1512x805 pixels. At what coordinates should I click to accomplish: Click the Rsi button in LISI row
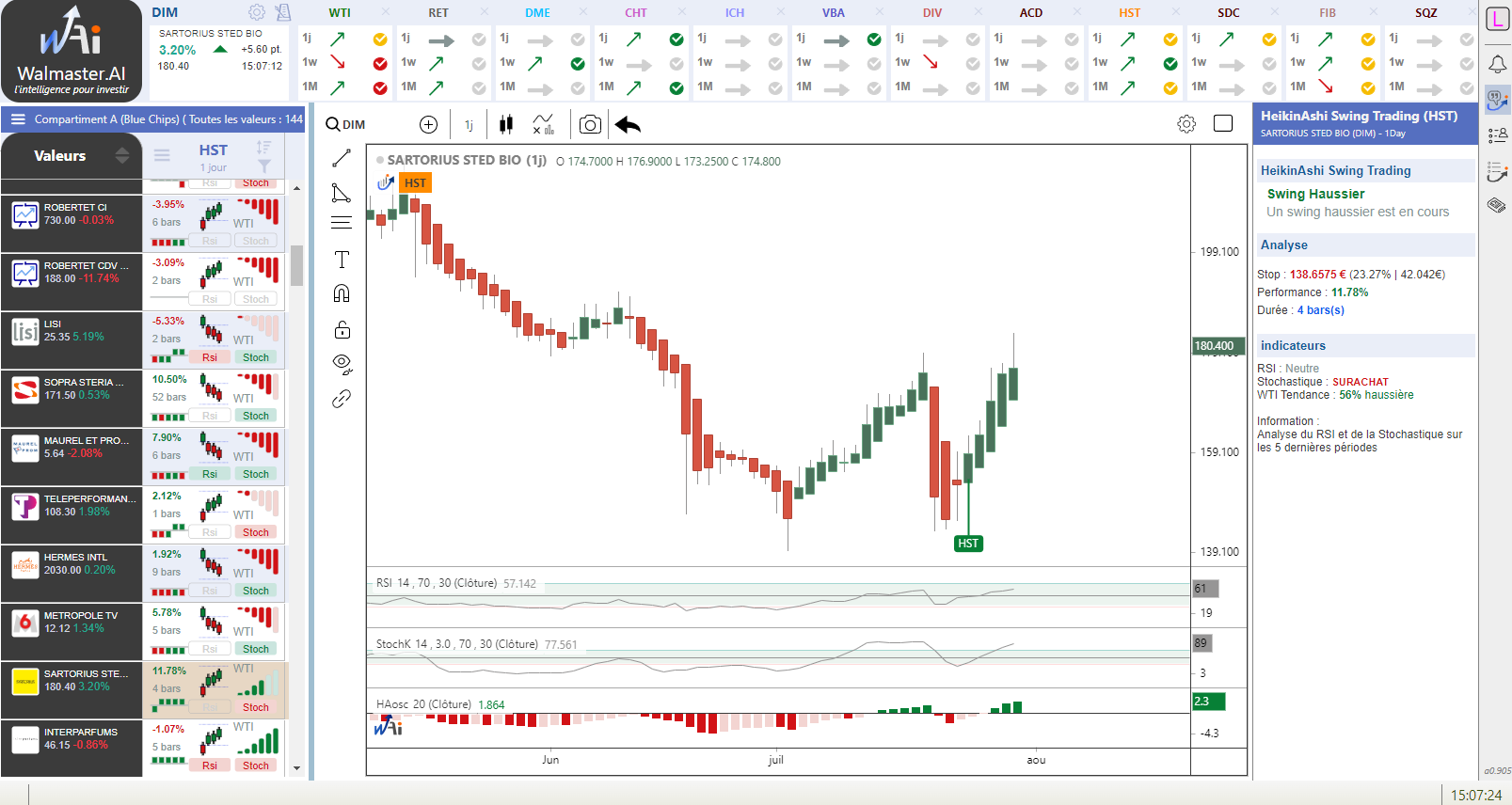coord(210,357)
